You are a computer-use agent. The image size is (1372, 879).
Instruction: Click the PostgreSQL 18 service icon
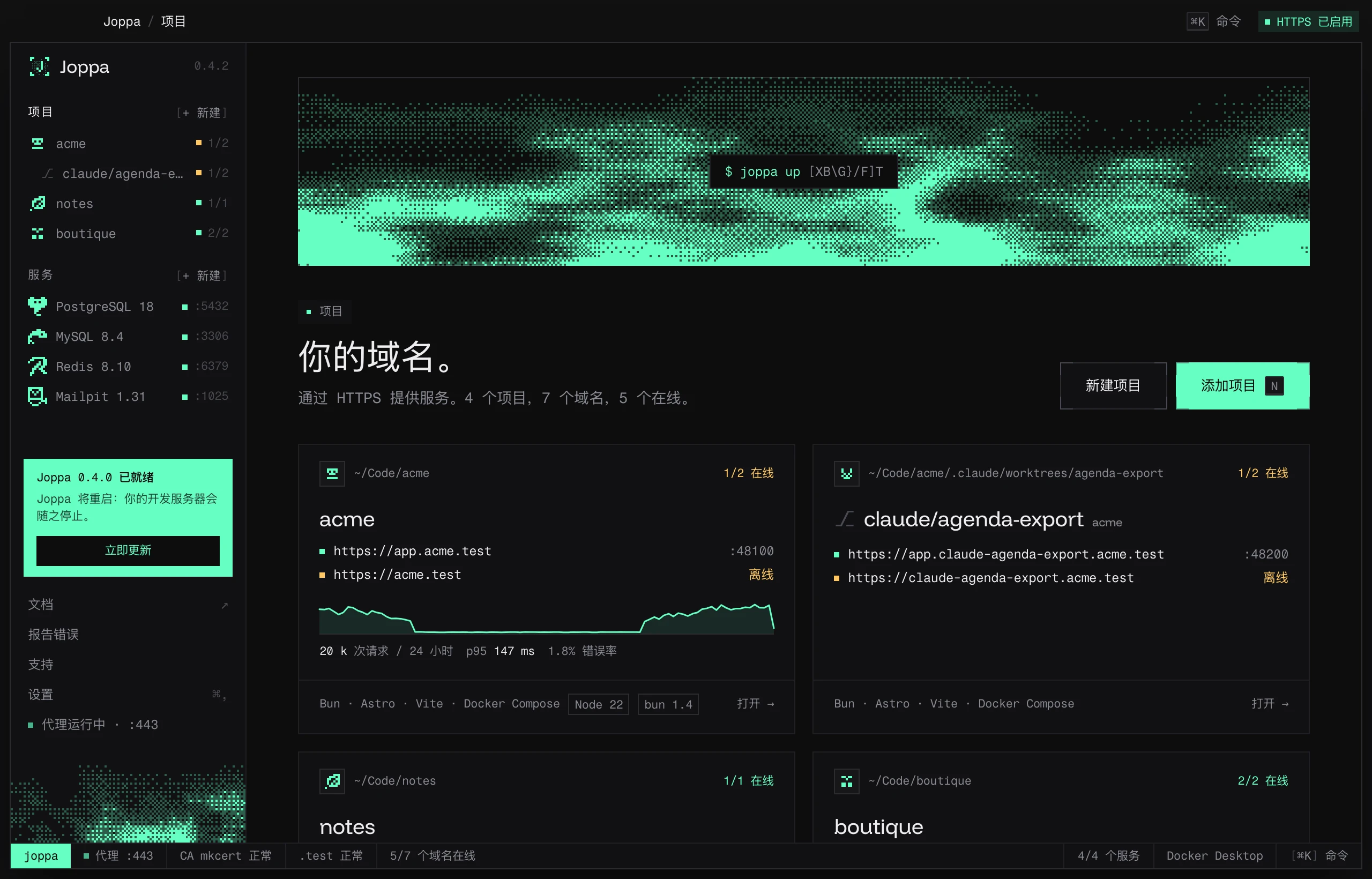tap(38, 306)
